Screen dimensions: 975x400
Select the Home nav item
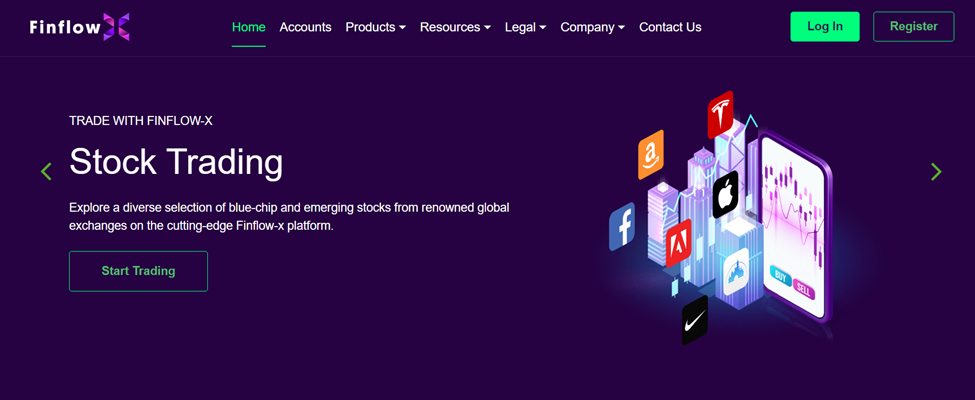(249, 27)
